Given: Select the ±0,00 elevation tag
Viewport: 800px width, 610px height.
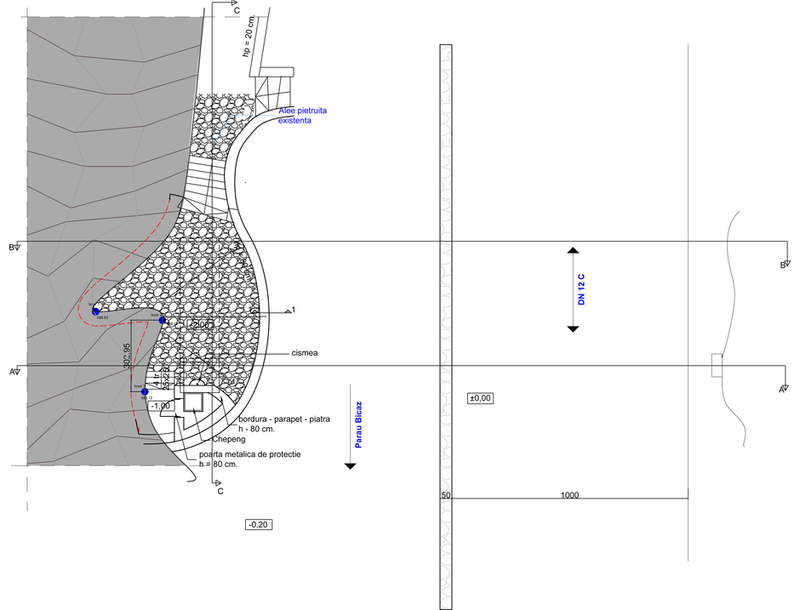Looking at the screenshot, I should coord(480,398).
